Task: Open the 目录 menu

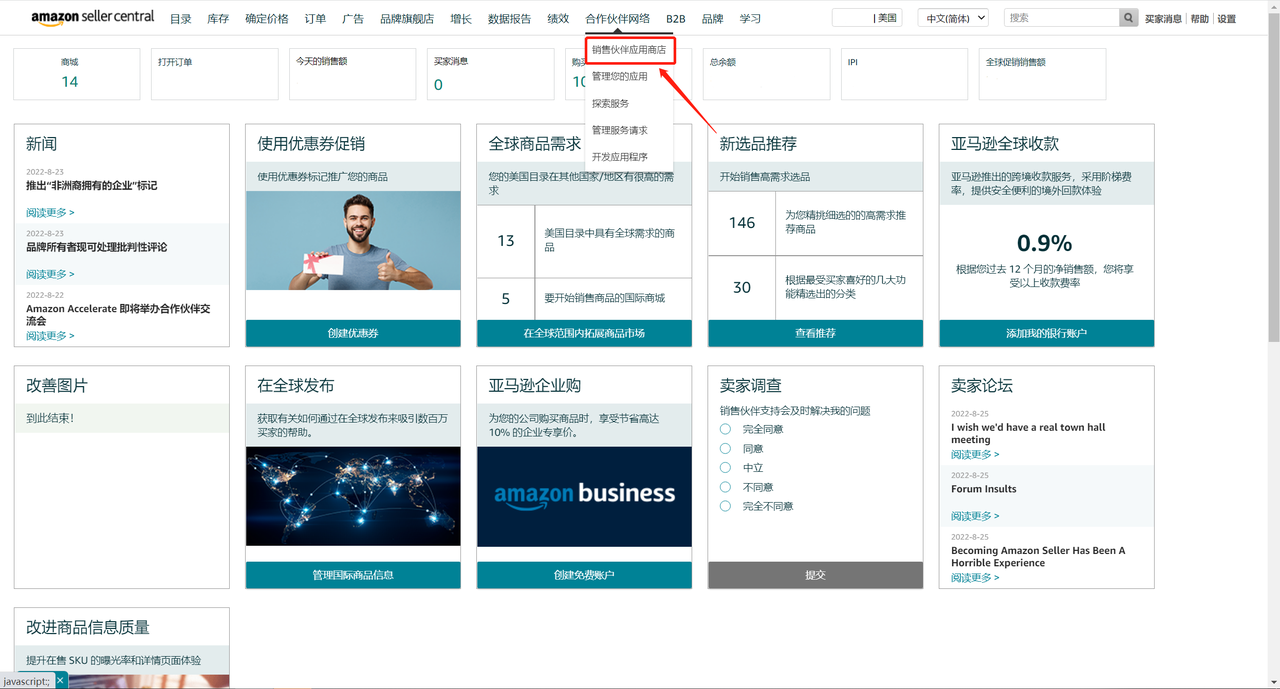Action: pyautogui.click(x=180, y=19)
